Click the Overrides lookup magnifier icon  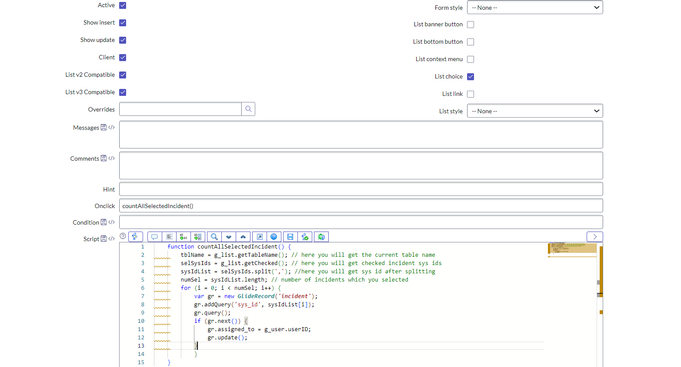tap(248, 109)
